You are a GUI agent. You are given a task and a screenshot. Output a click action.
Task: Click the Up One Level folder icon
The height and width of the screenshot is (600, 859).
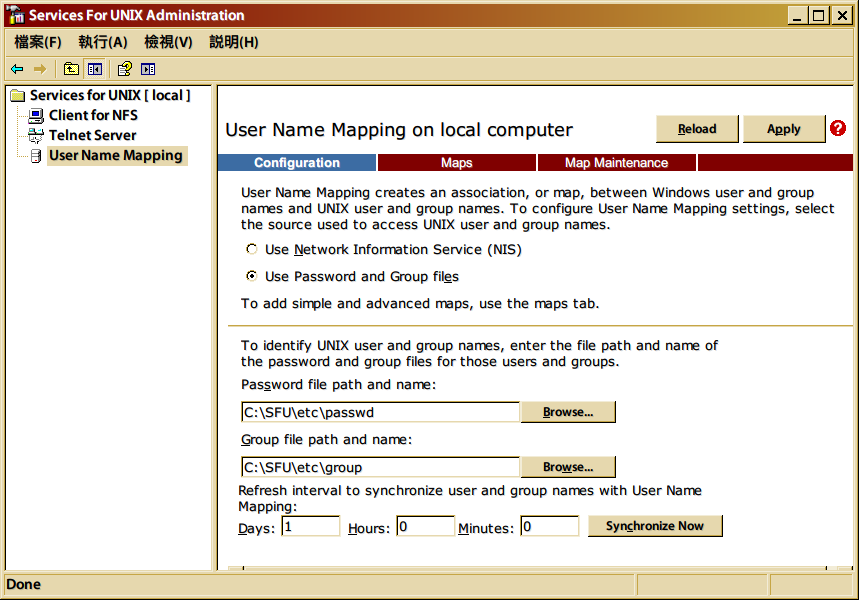[70, 68]
